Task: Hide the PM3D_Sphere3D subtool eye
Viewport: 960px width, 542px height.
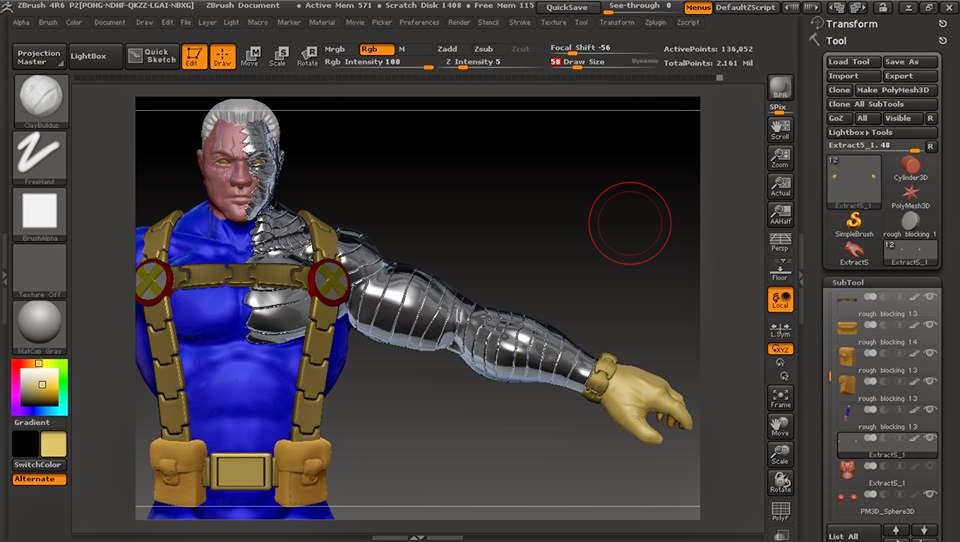Action: (x=929, y=494)
